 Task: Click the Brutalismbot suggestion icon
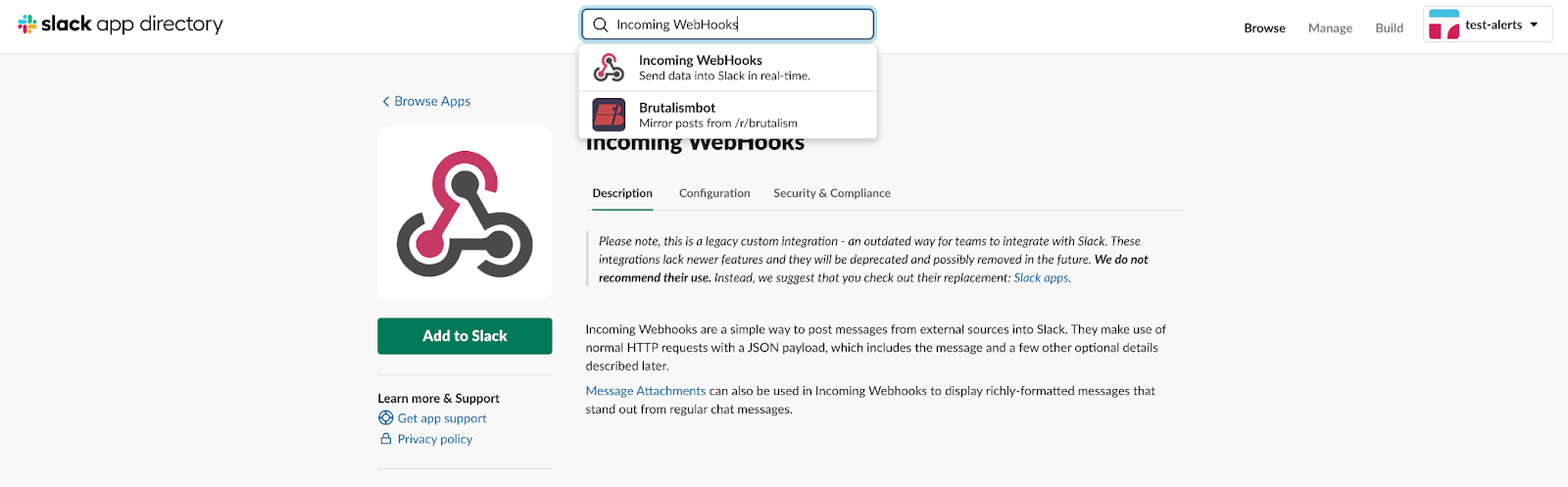pyautogui.click(x=609, y=115)
